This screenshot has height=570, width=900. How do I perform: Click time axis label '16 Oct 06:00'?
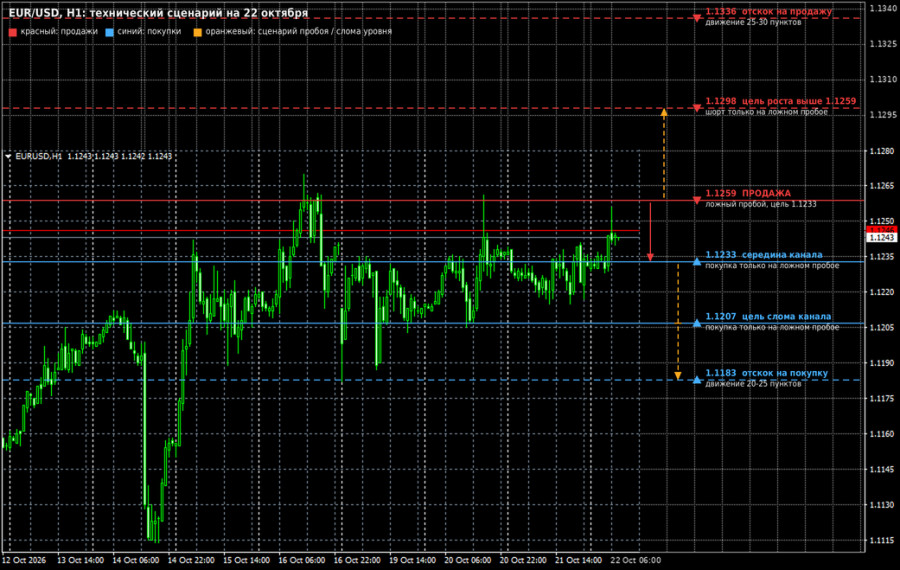[302, 560]
